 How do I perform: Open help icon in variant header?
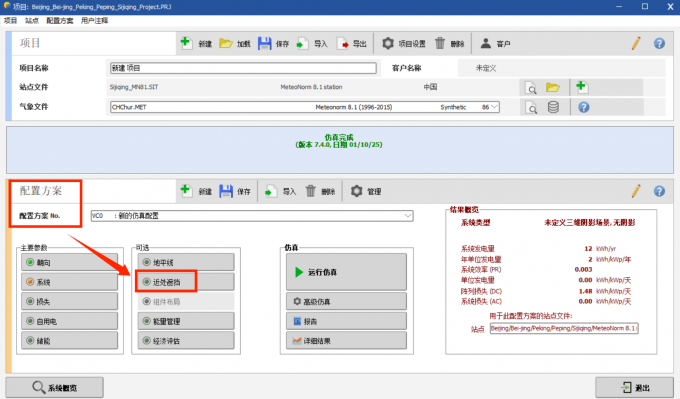tap(659, 191)
